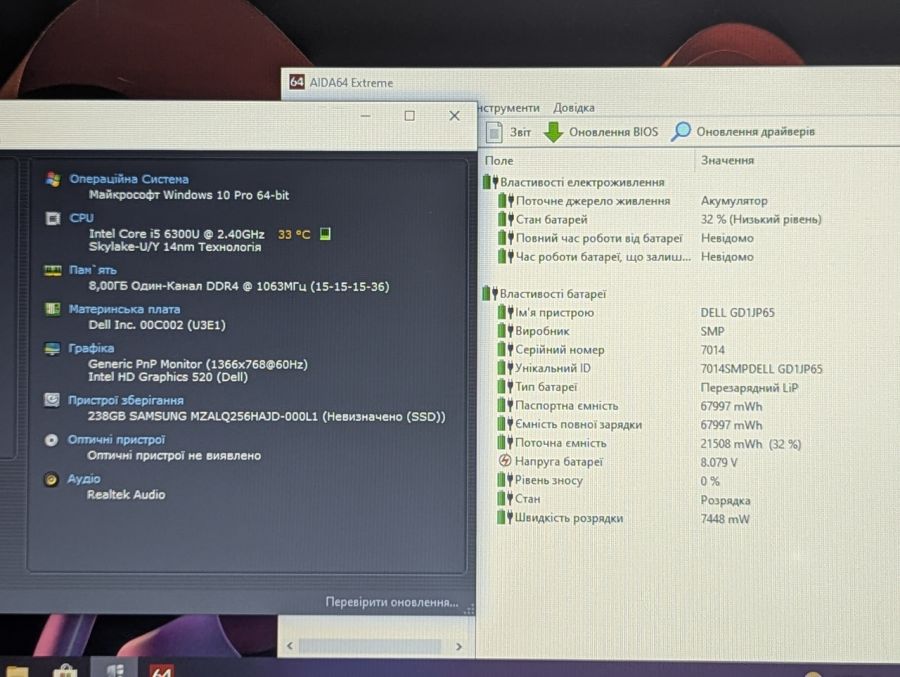Select the Властивості електроживлення group row
Viewport: 900px width, 677px height.
click(x=574, y=182)
